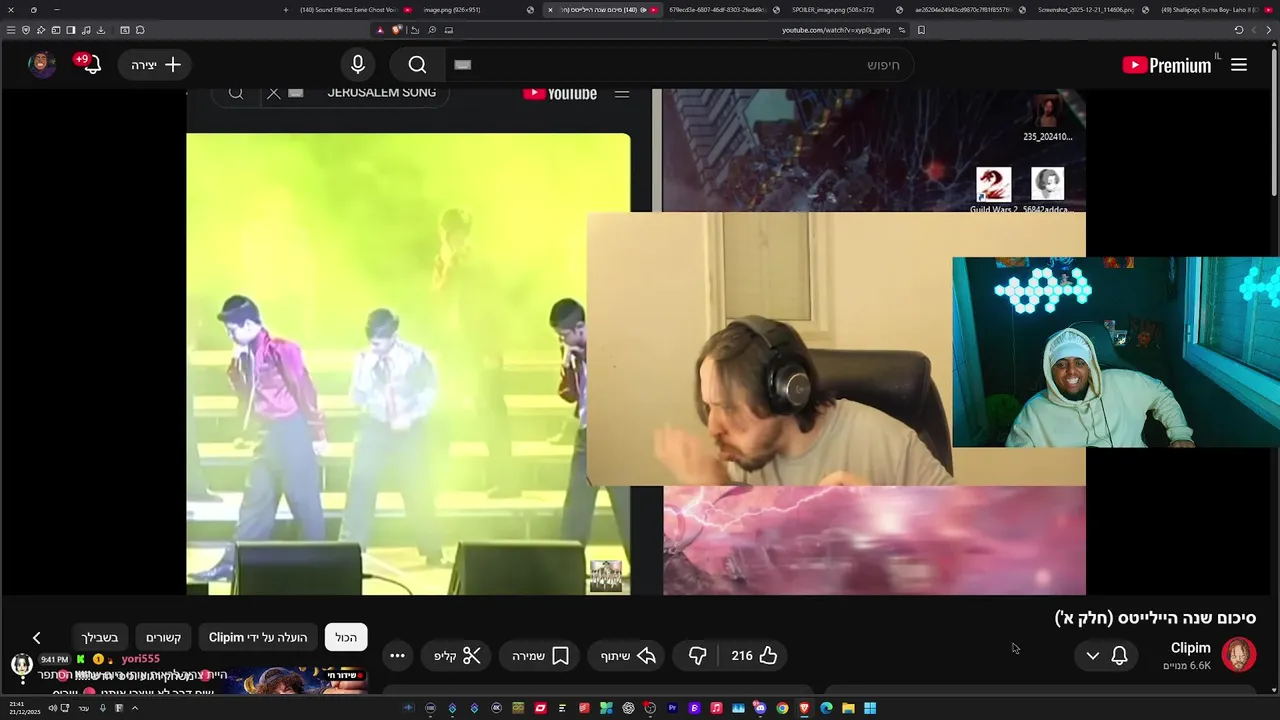Image resolution: width=1280 pixels, height=720 pixels.
Task: Click the YouTube search magnifier button
Action: point(417,65)
